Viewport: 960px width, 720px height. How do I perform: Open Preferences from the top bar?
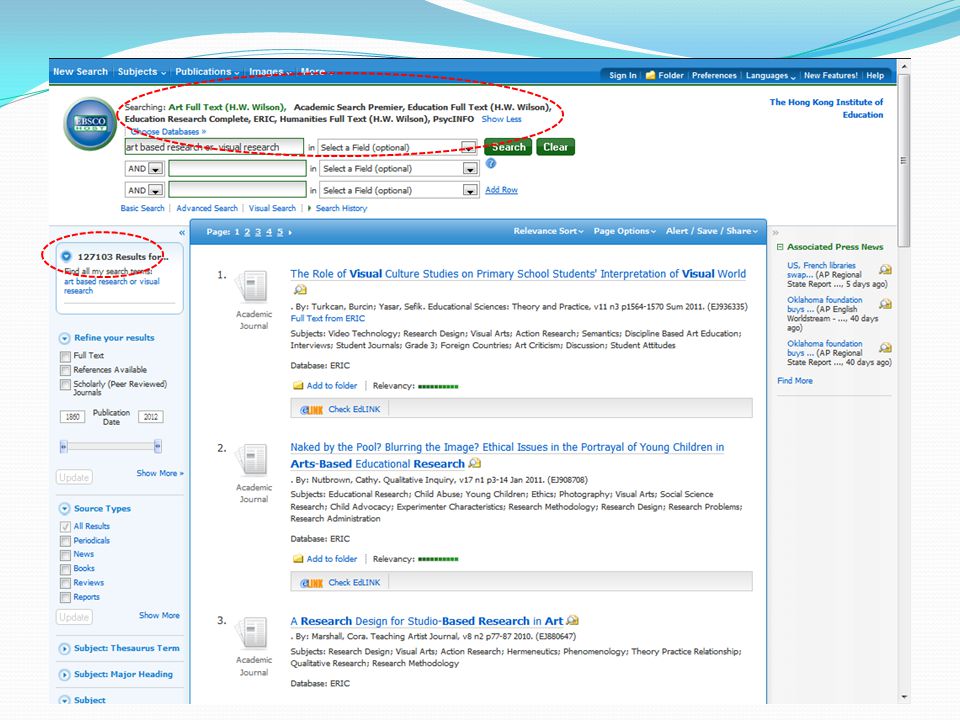714,75
